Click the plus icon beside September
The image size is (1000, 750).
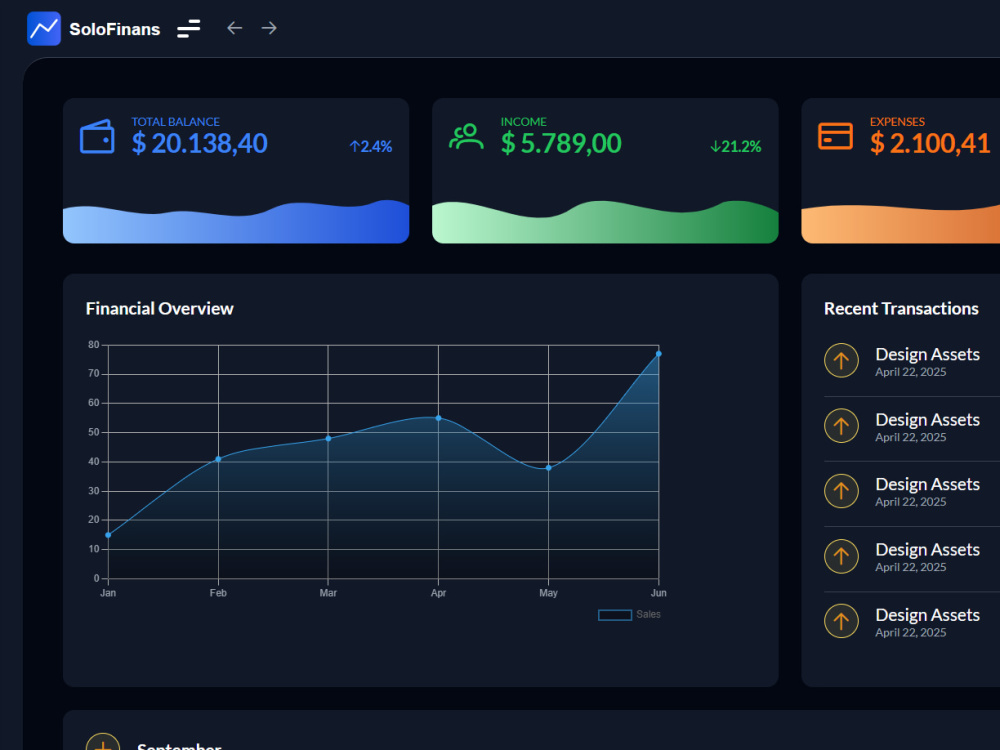point(103,742)
